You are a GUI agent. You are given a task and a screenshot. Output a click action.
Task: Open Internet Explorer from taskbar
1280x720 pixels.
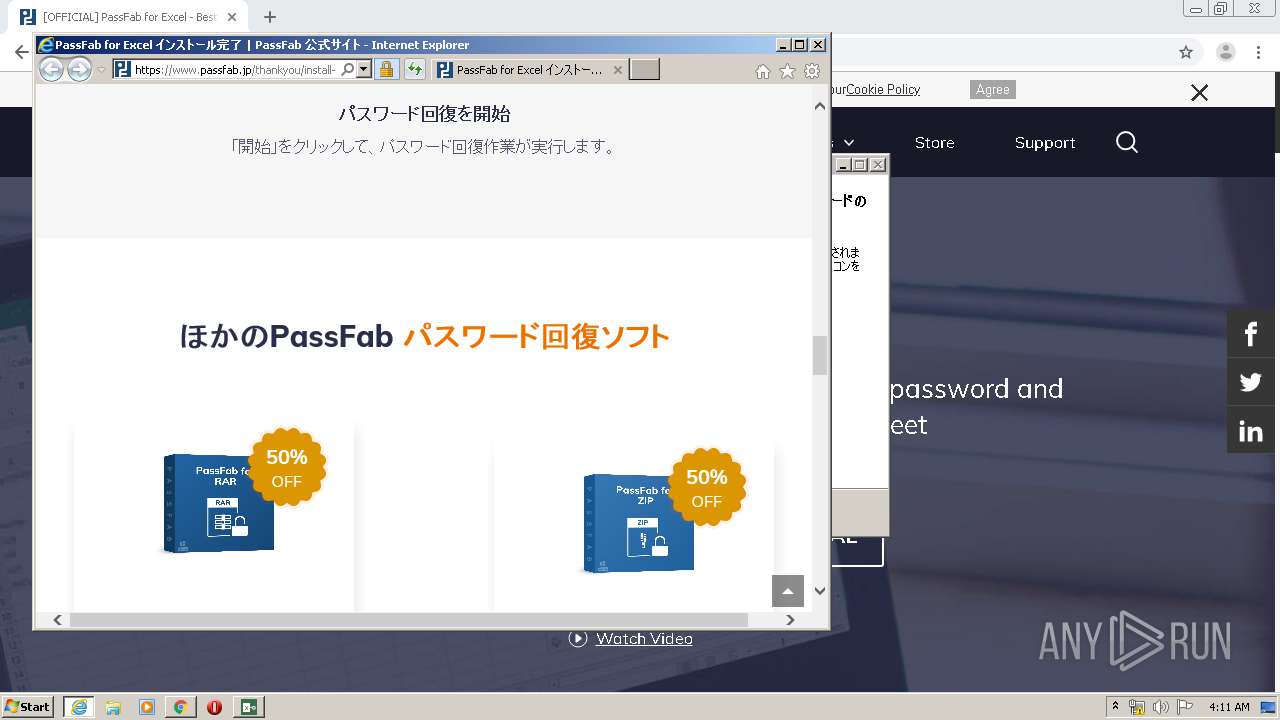pyautogui.click(x=78, y=707)
